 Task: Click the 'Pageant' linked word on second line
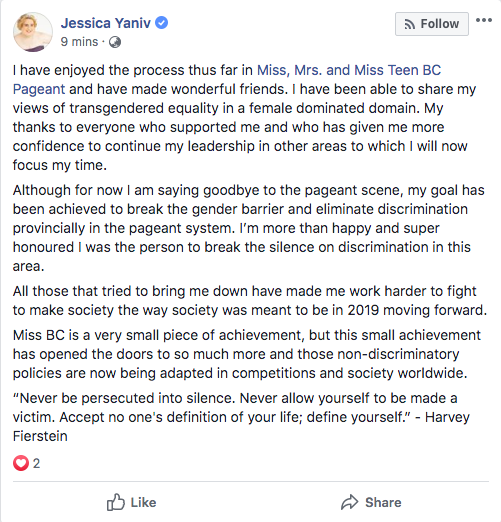39,89
